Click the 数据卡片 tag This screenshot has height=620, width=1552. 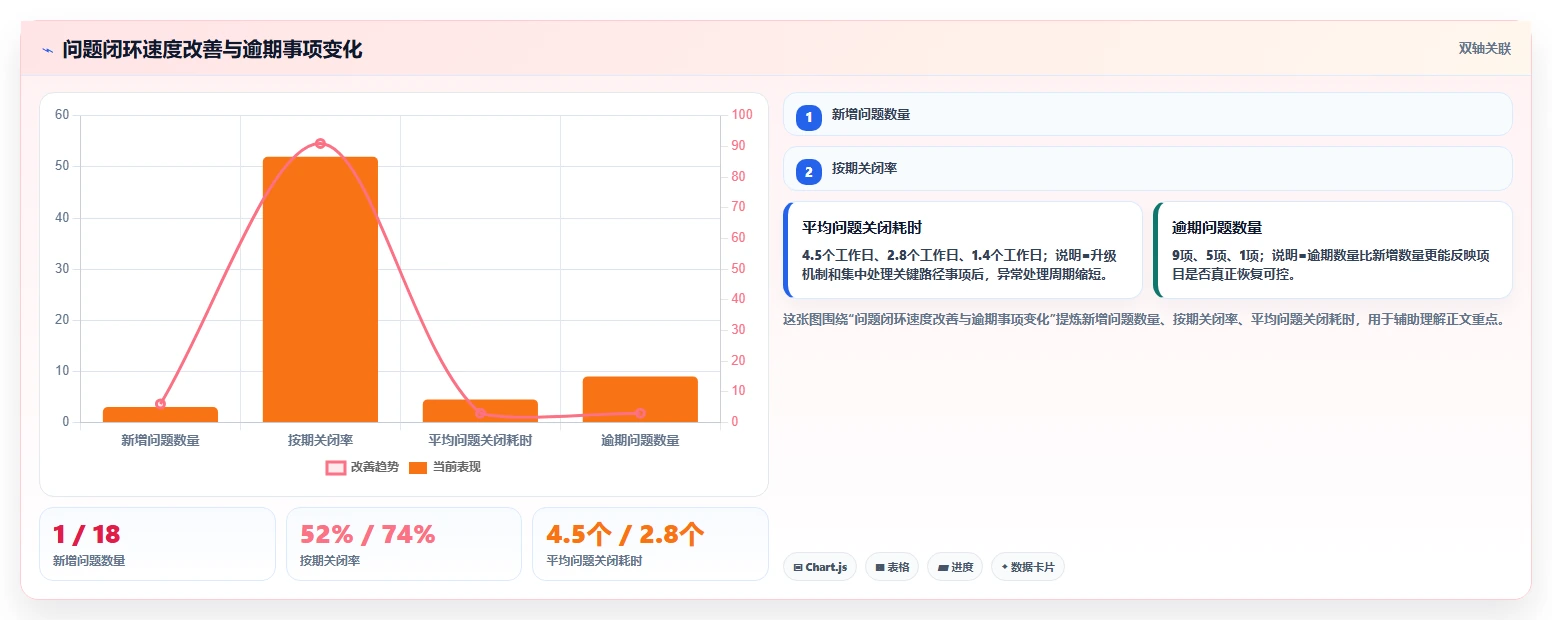(x=1028, y=567)
